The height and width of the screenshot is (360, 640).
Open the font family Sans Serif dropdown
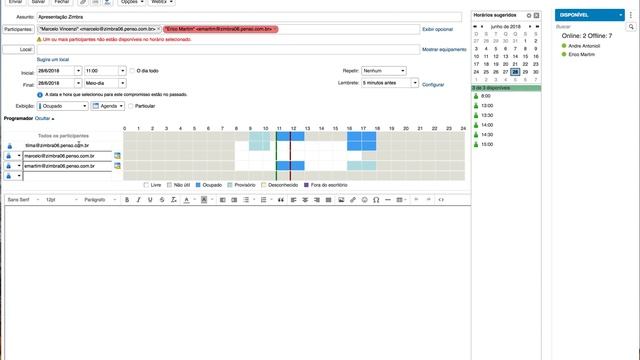click(23, 200)
